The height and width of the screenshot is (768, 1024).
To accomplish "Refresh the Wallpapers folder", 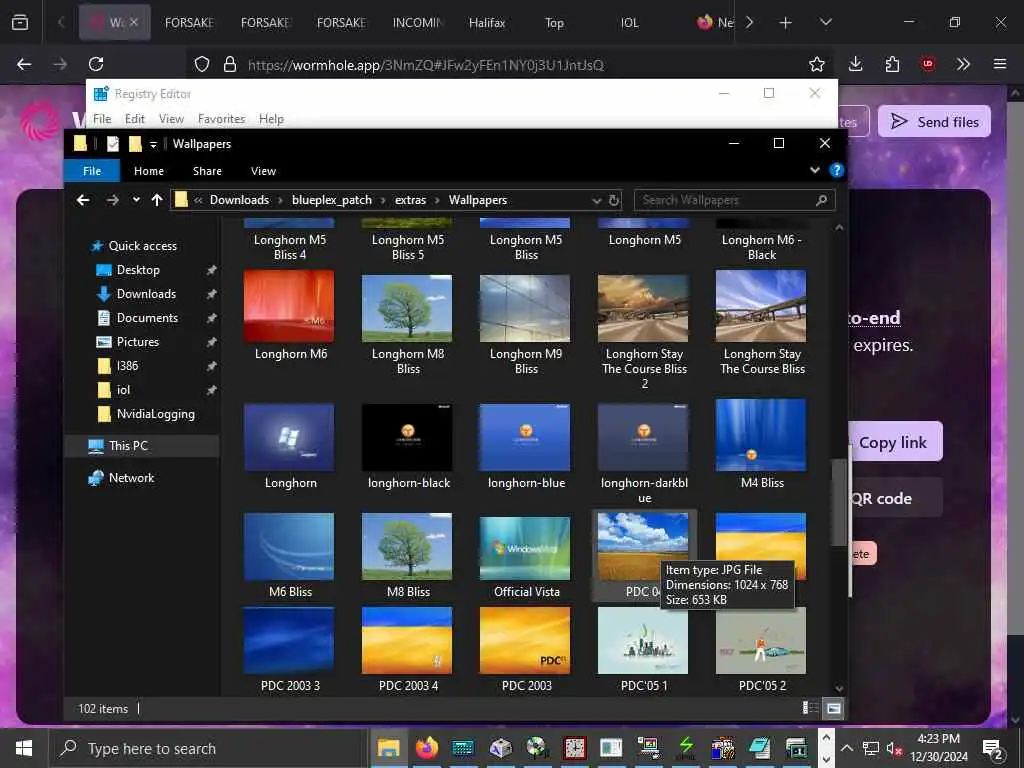I will pos(614,200).
